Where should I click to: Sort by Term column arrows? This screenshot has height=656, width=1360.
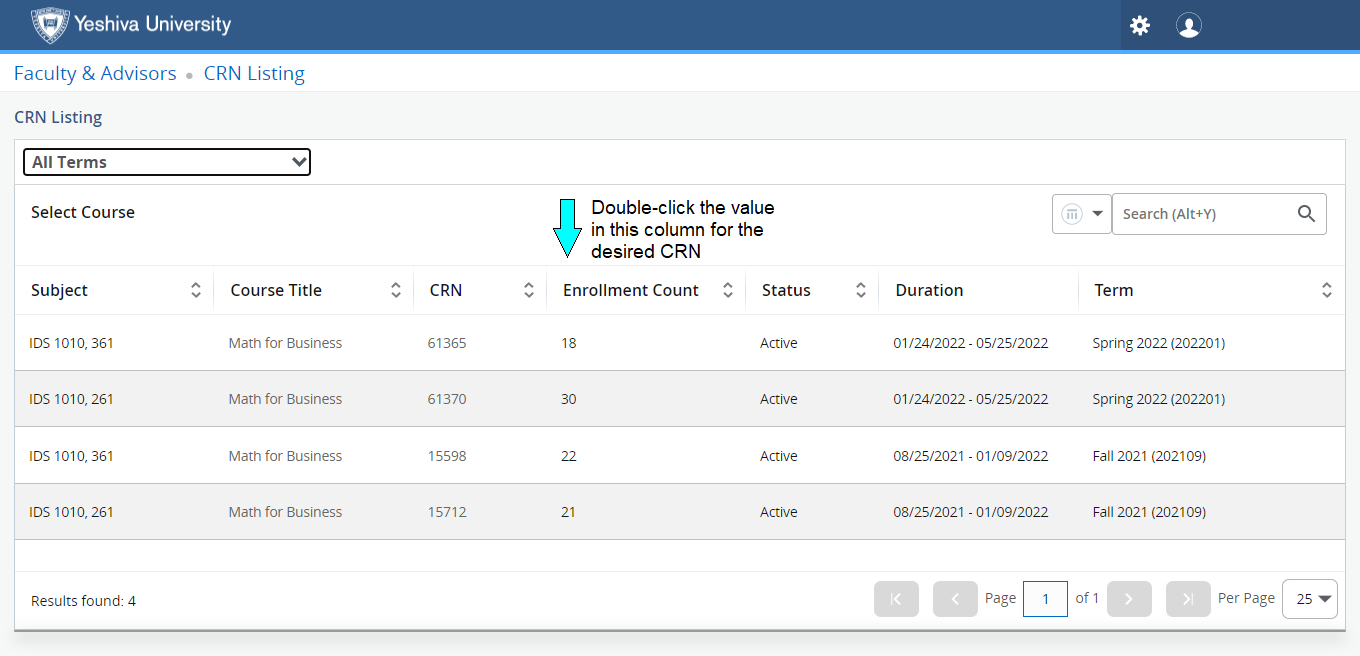pos(1326,291)
